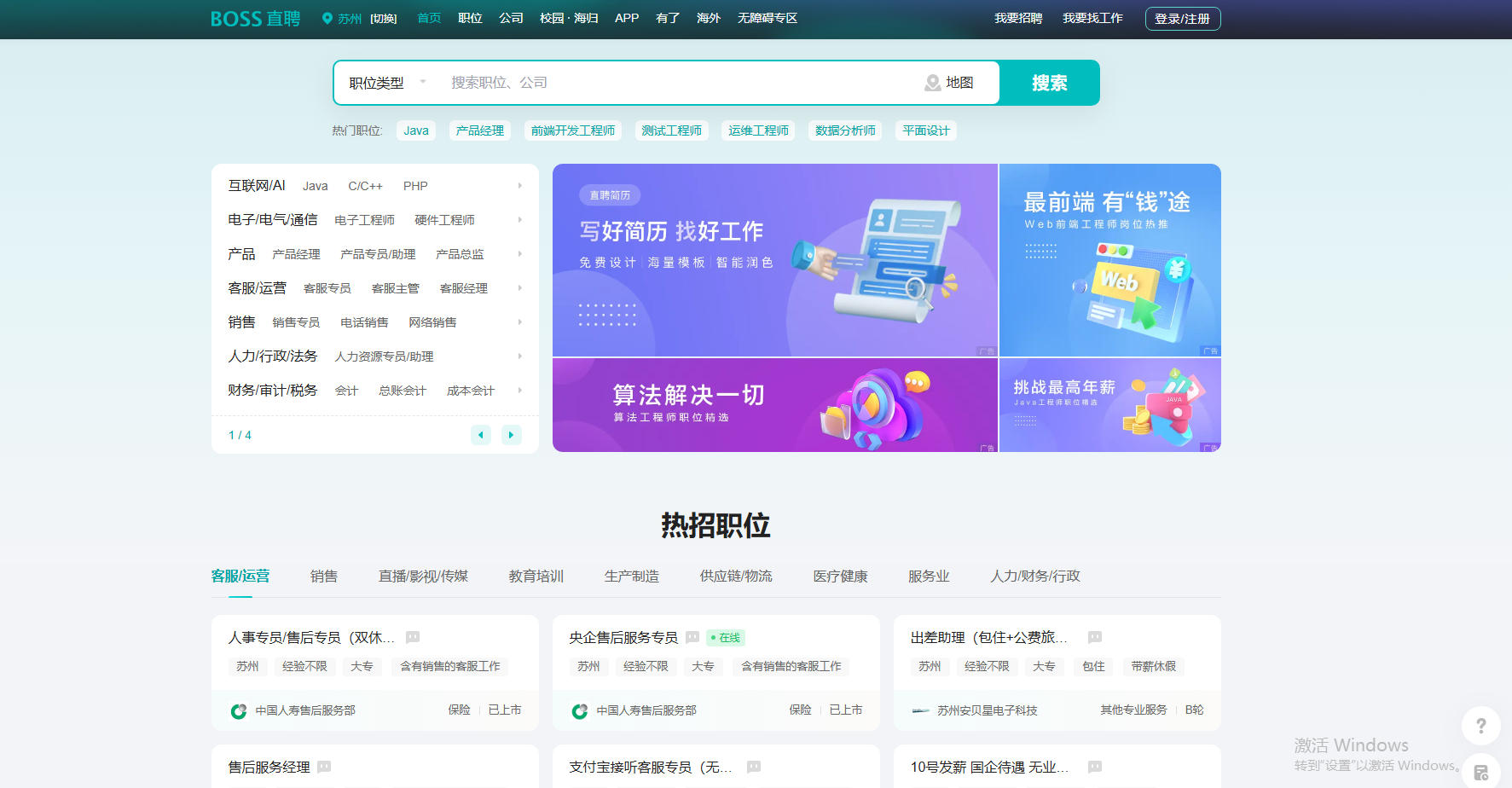
Task: Click chat icon on 售后服务经理 card
Action: (324, 767)
